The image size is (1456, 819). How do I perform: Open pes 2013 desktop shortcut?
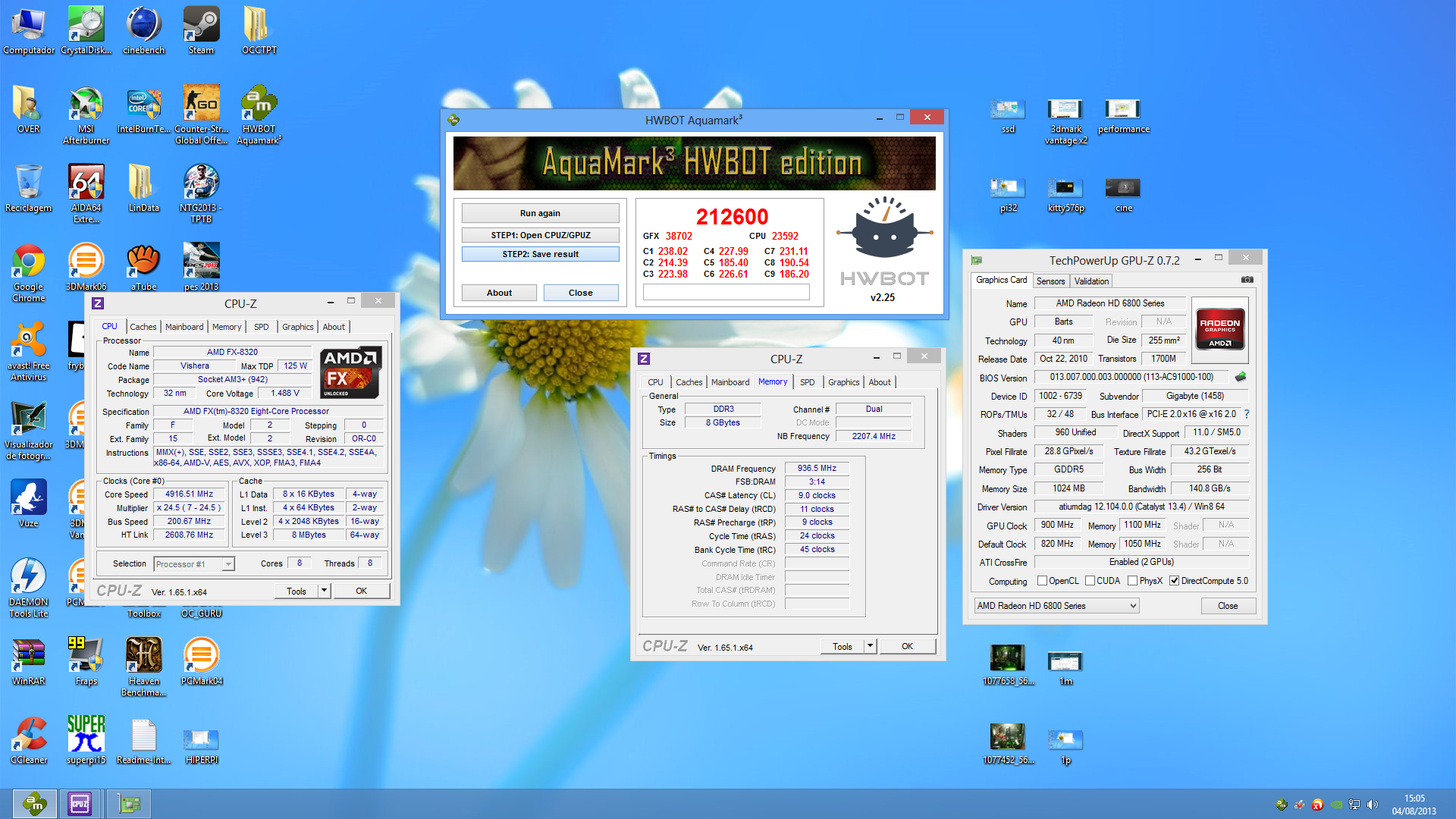coord(201,267)
